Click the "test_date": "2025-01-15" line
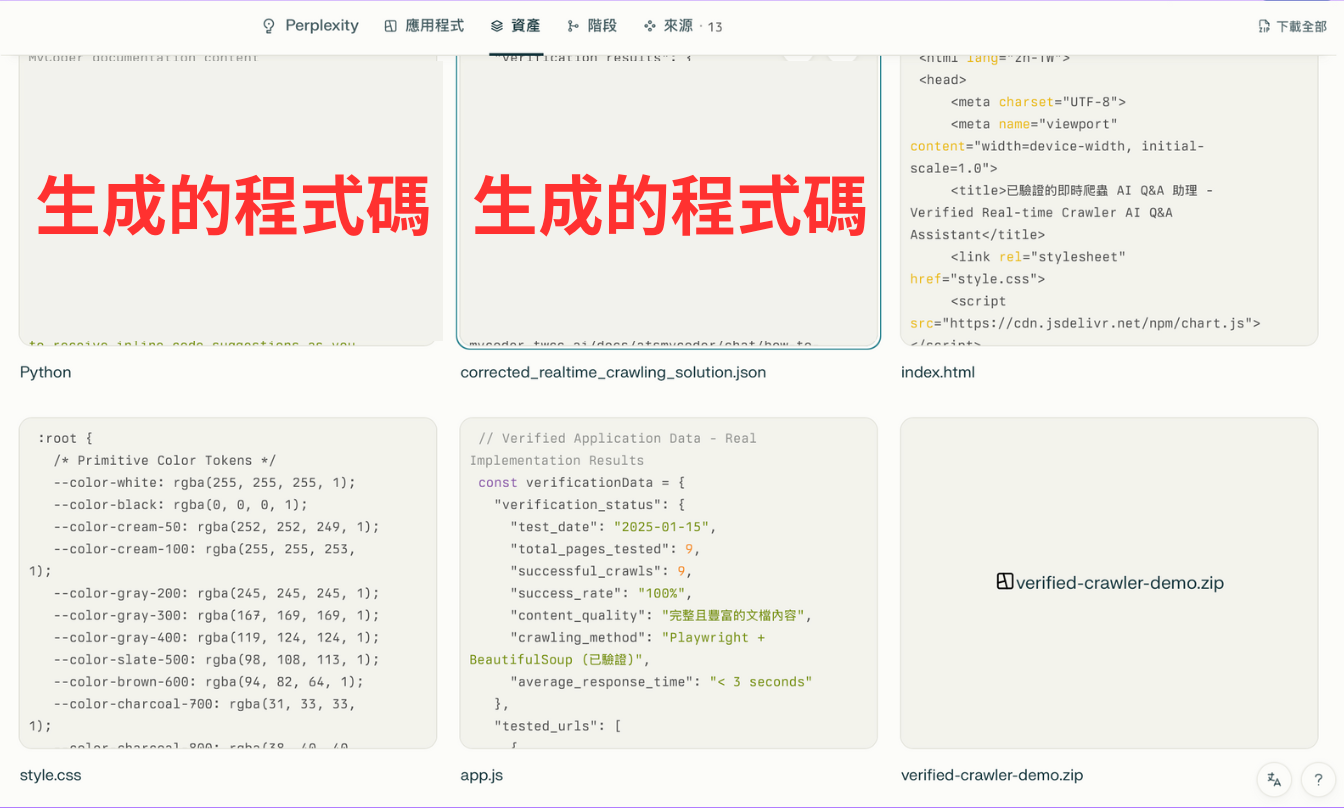 point(614,527)
